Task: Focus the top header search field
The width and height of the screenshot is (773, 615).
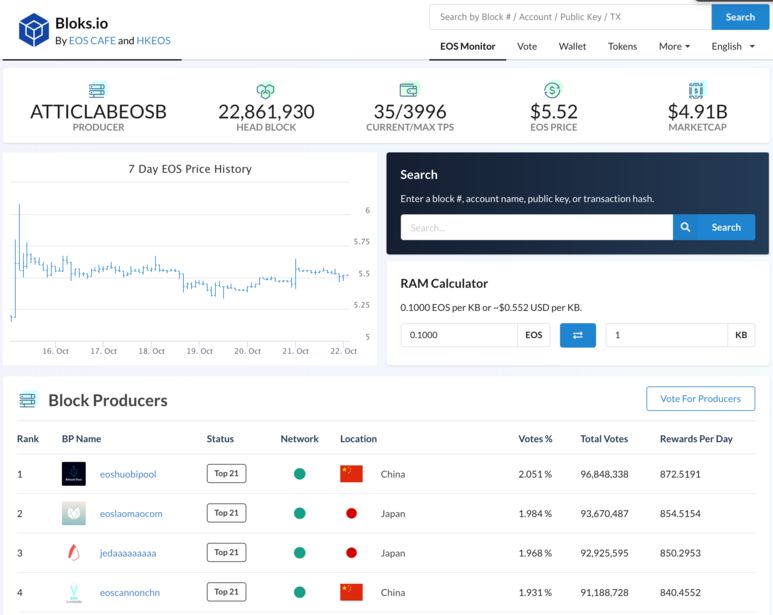Action: 570,17
